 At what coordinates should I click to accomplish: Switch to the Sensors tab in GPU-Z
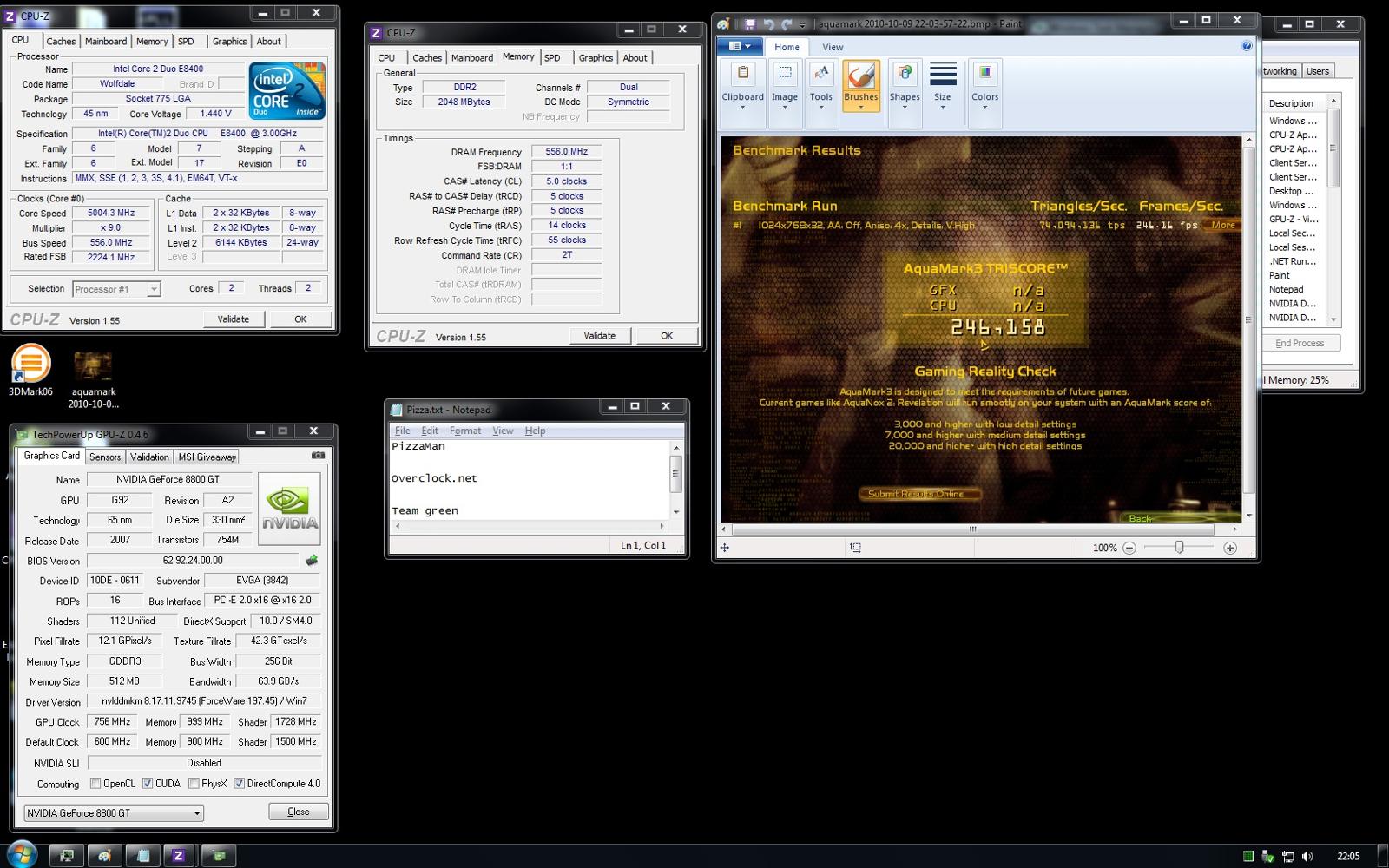[x=105, y=457]
